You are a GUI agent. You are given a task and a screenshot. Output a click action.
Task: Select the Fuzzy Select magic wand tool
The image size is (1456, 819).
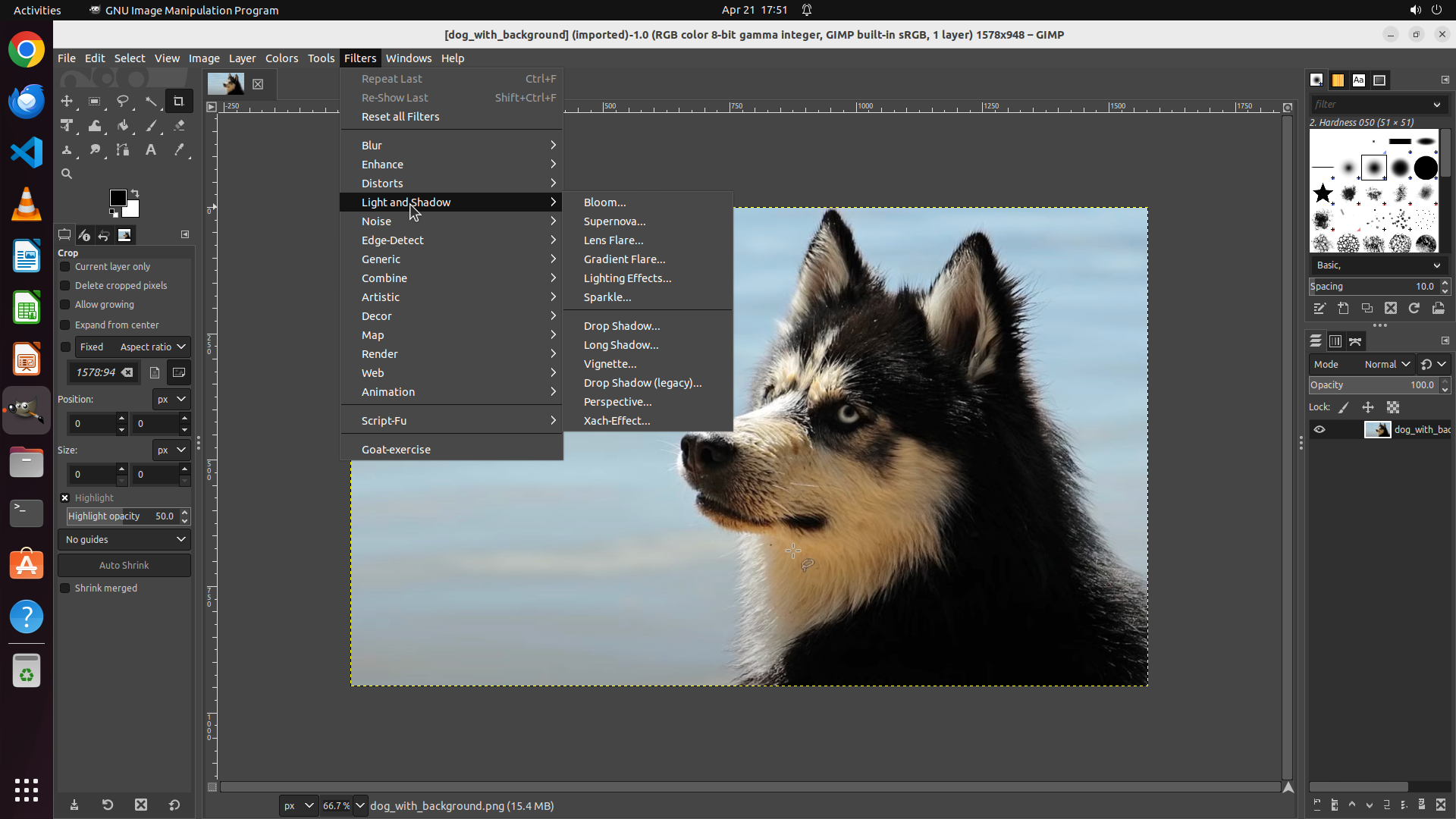(x=151, y=101)
